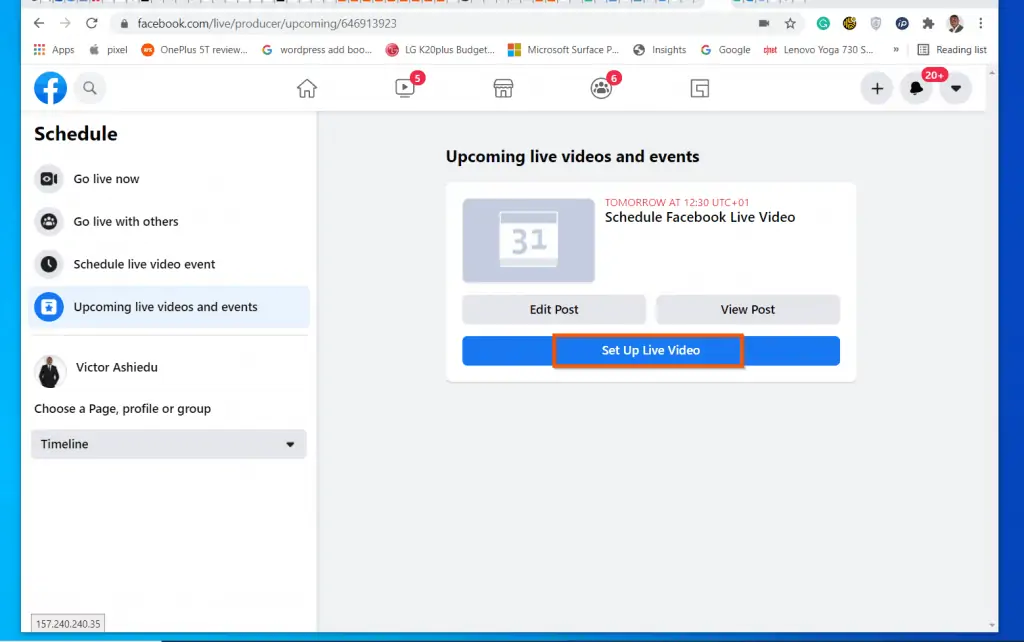Expand the account dropdown arrow

pos(955,88)
